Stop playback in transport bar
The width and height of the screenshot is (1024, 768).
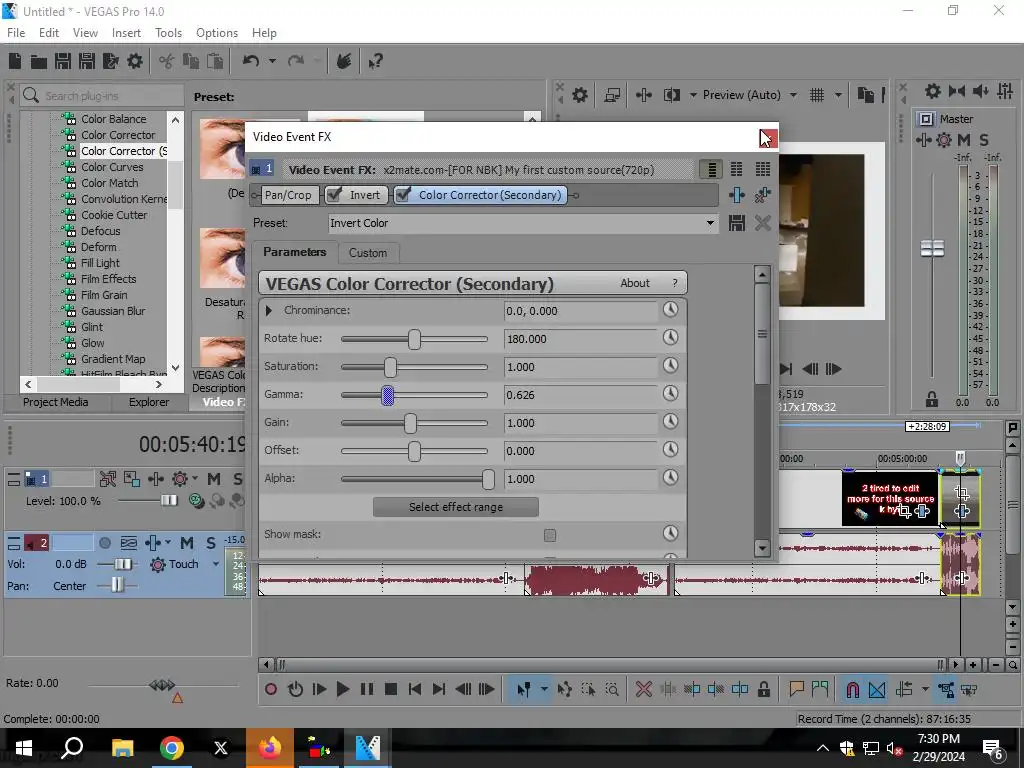391,689
